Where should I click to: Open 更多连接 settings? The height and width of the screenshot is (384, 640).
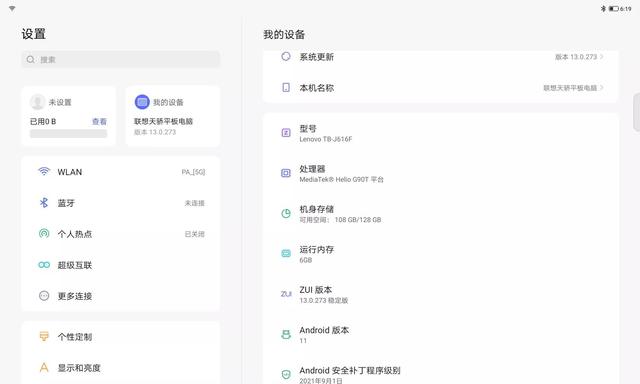pos(121,296)
